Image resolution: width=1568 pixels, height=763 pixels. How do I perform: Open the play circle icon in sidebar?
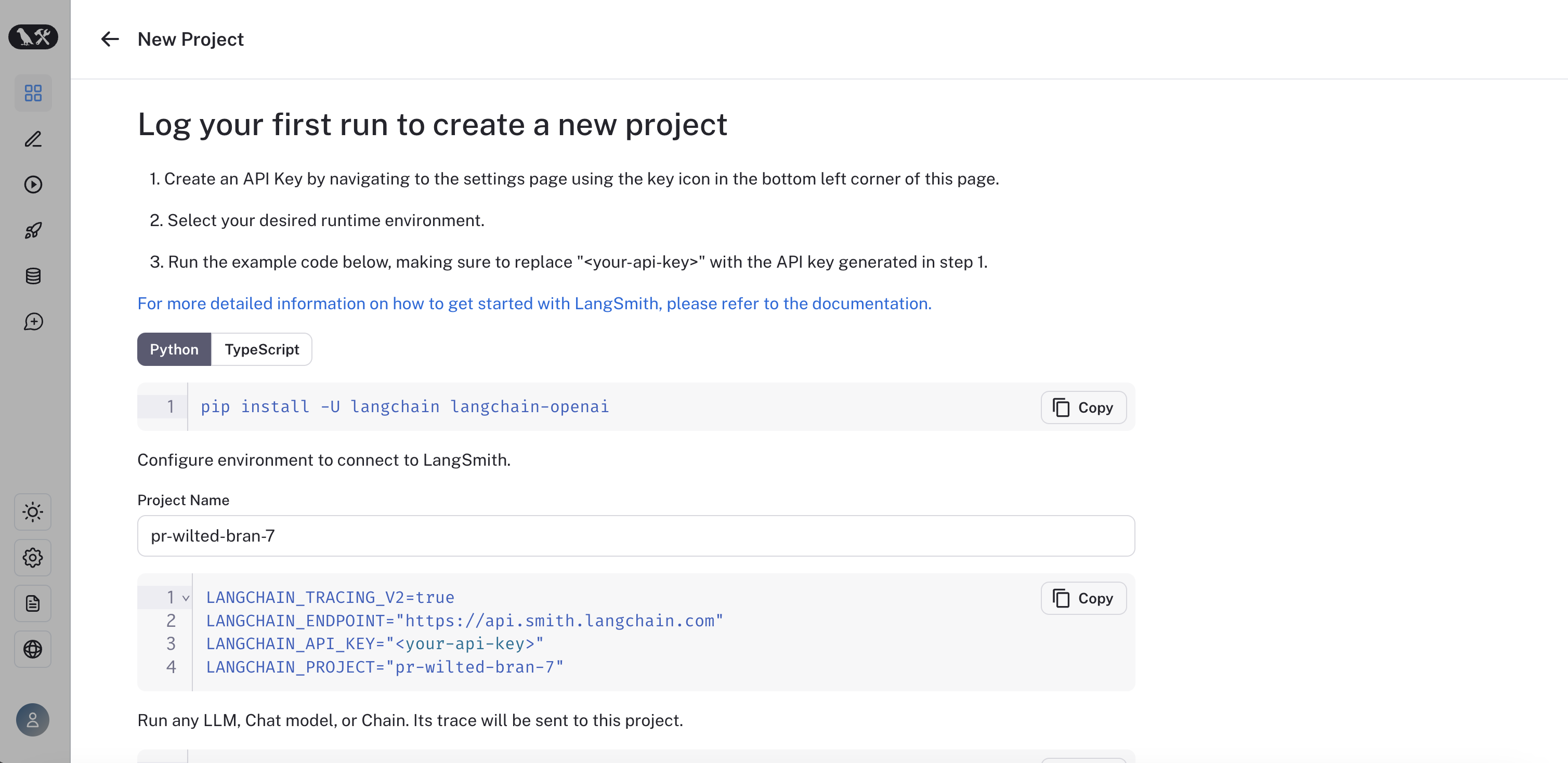pyautogui.click(x=33, y=185)
